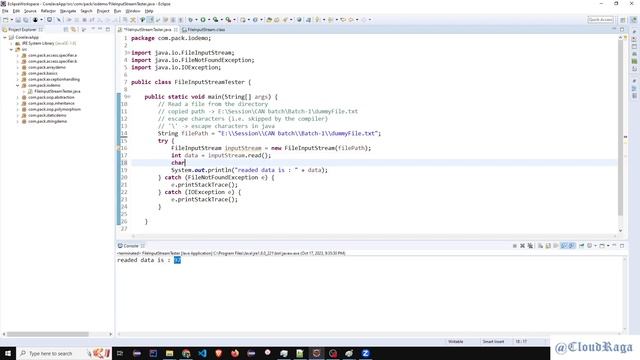Open the Help menu

[149, 11]
